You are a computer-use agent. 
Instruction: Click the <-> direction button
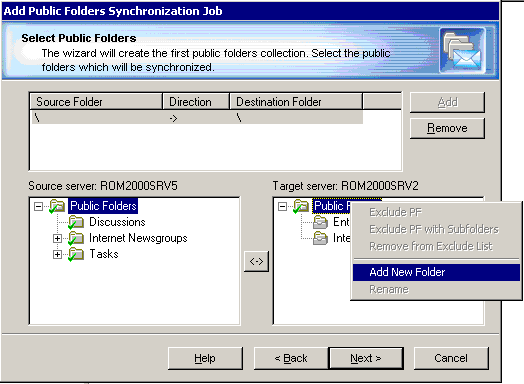tap(256, 261)
